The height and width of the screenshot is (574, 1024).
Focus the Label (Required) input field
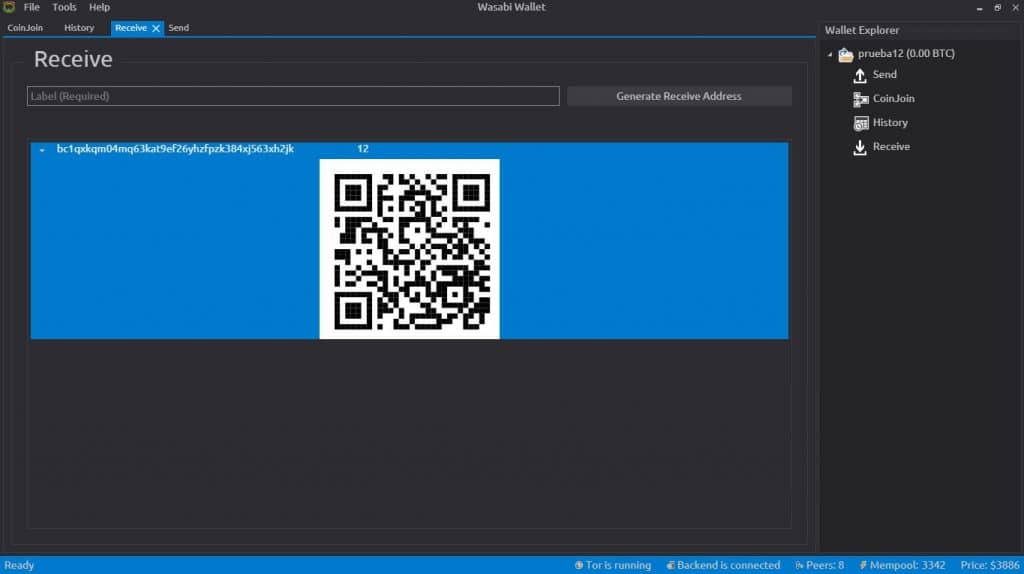292,96
